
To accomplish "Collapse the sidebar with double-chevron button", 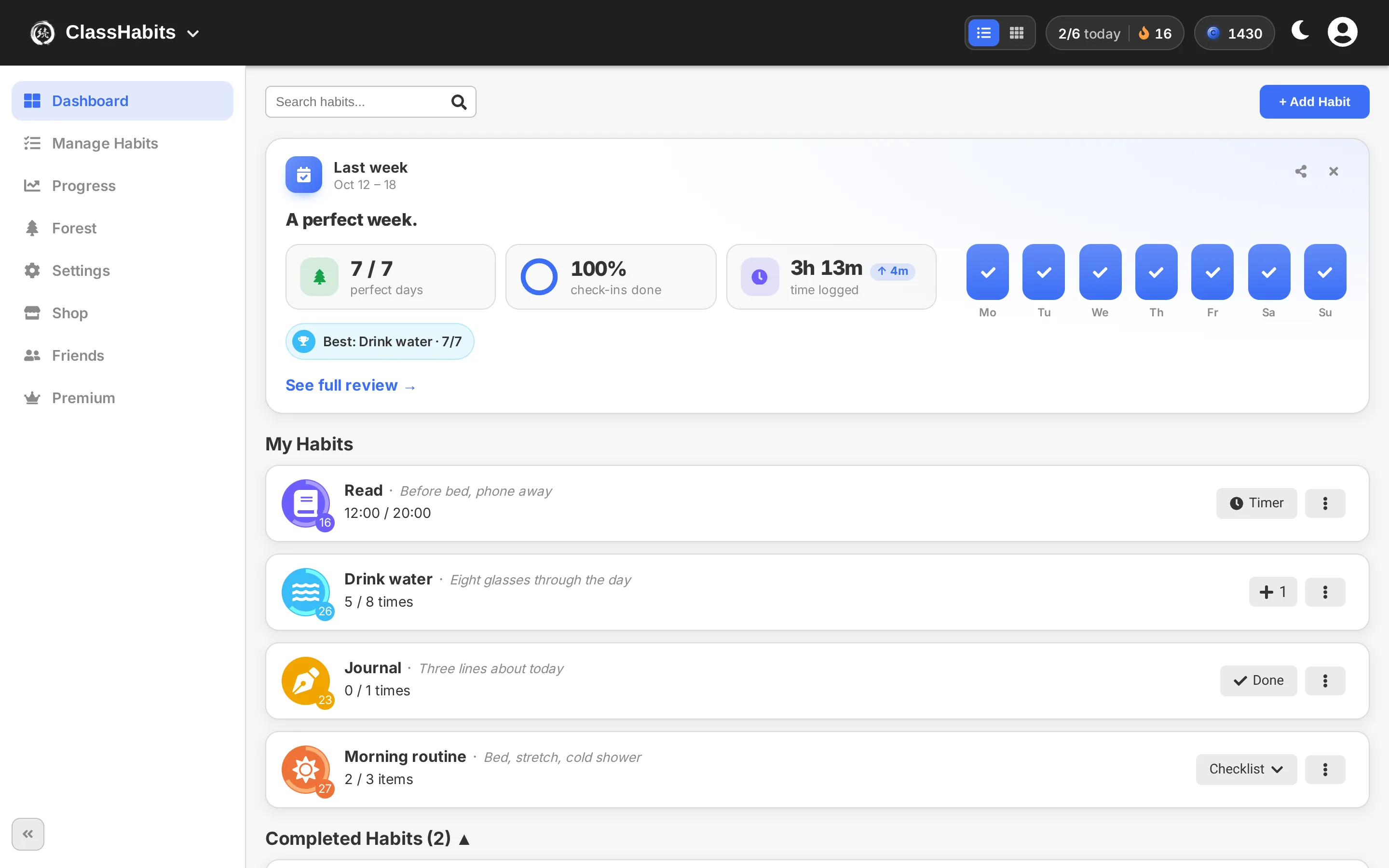I will click(x=27, y=834).
